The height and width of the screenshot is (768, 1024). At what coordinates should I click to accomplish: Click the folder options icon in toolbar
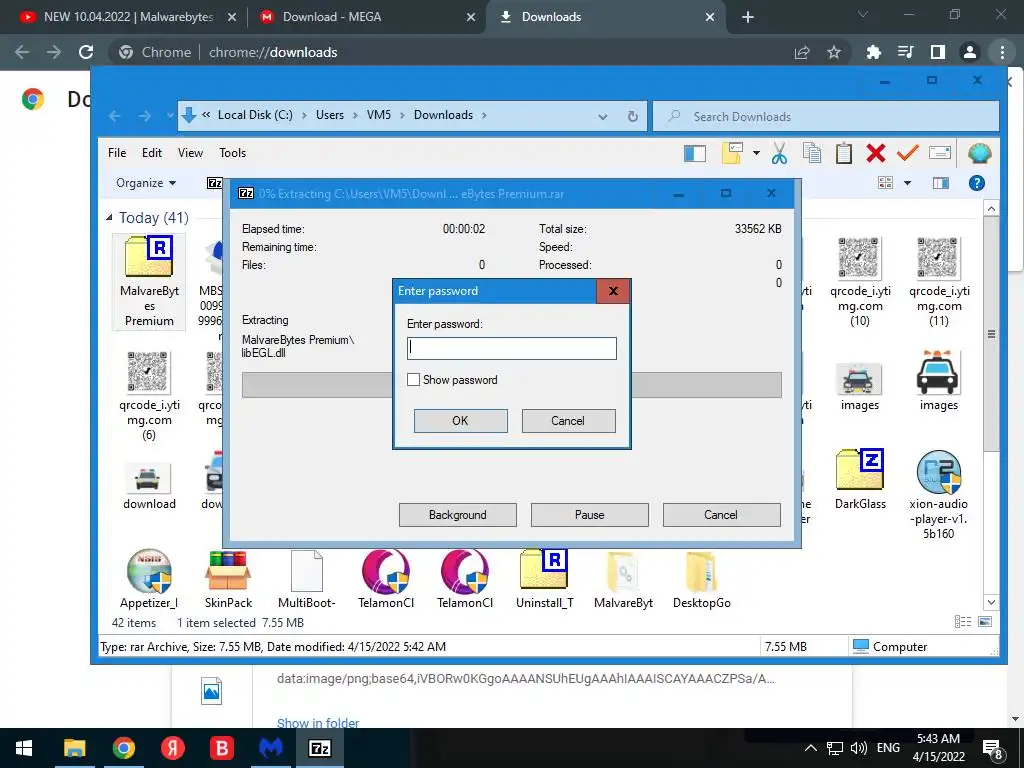(x=733, y=153)
